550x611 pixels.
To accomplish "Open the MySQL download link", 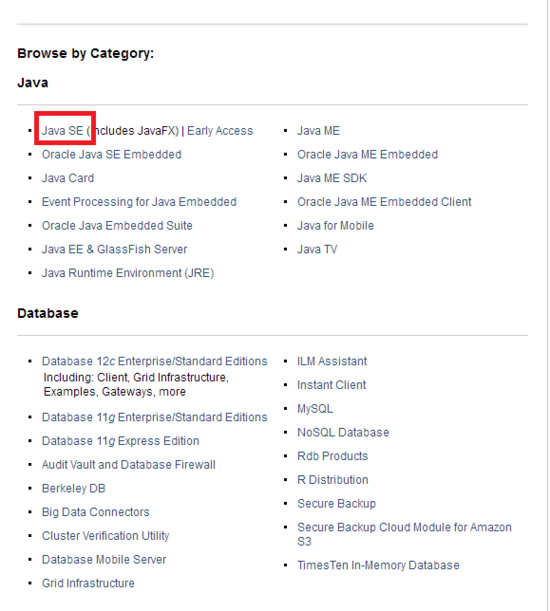I will 315,409.
